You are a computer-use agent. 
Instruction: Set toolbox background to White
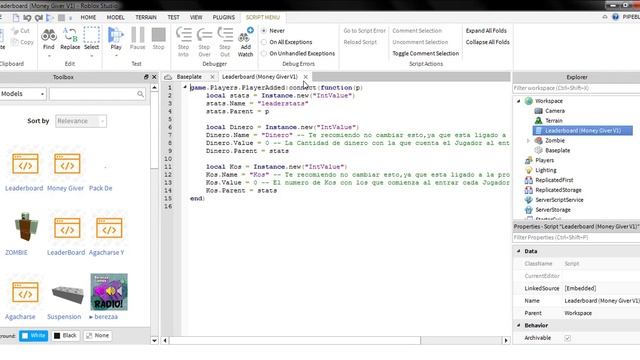[x=33, y=336]
